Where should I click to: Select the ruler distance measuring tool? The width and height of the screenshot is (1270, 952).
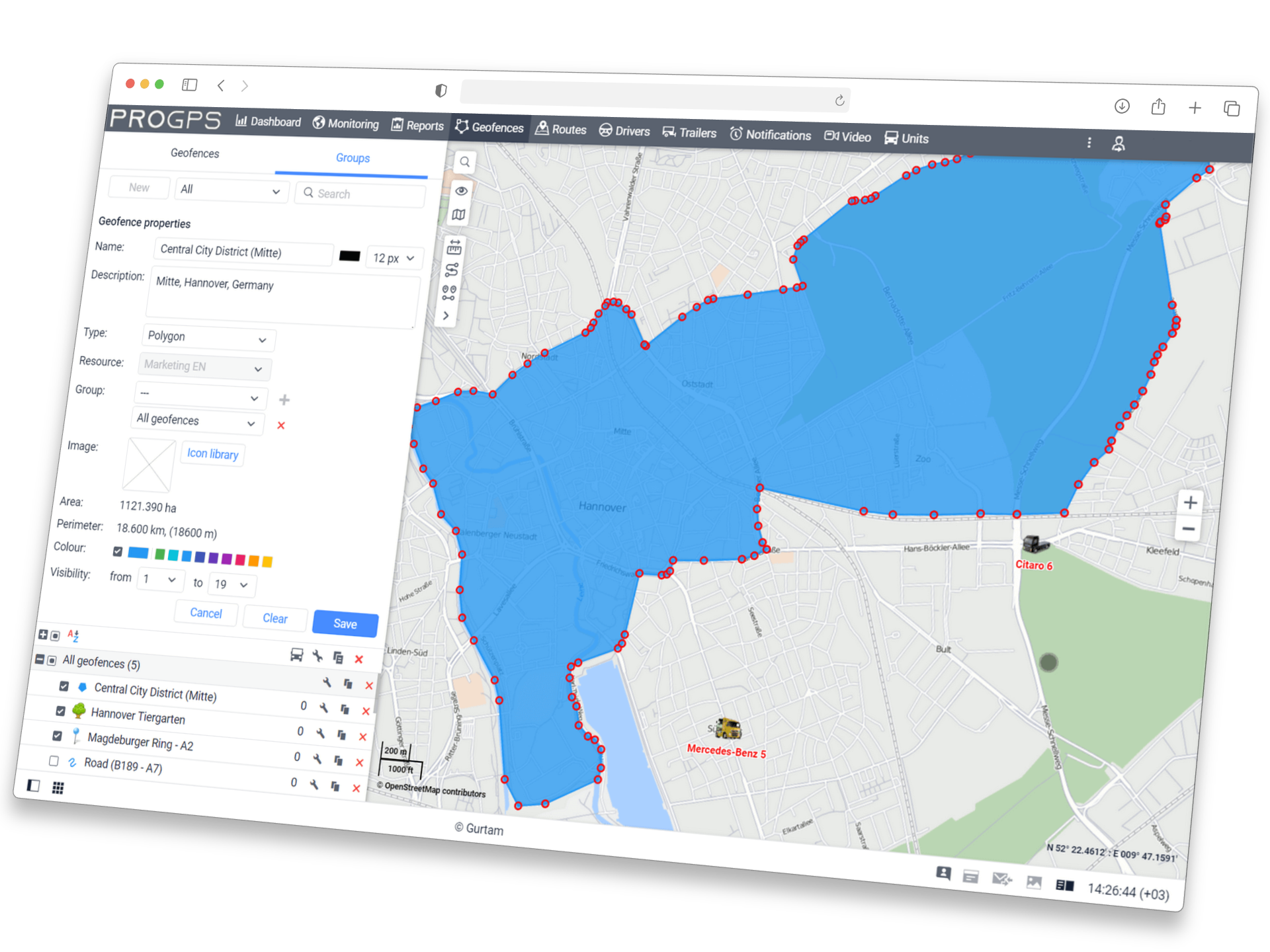pos(454,248)
